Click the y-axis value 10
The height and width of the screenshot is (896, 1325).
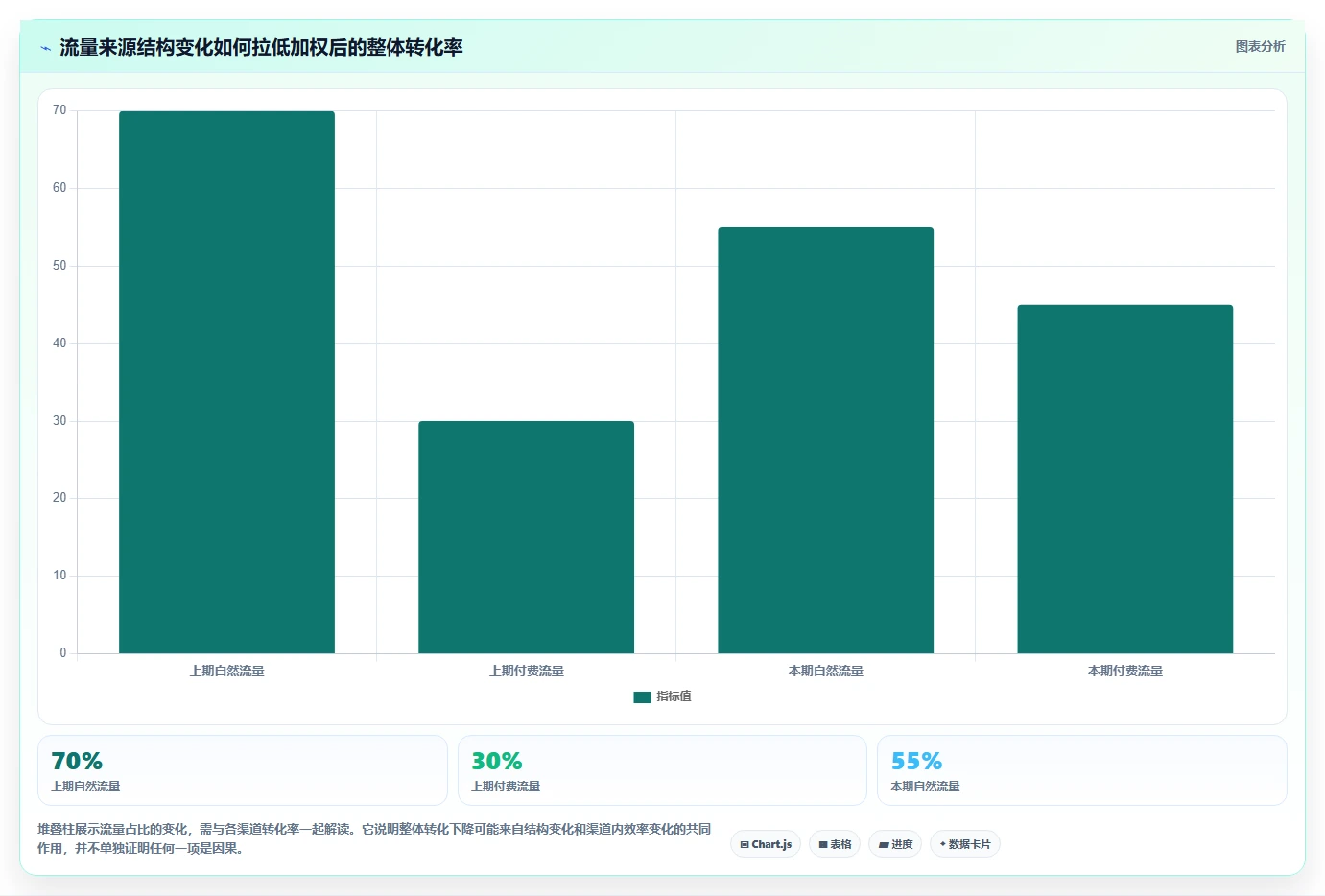click(x=59, y=576)
